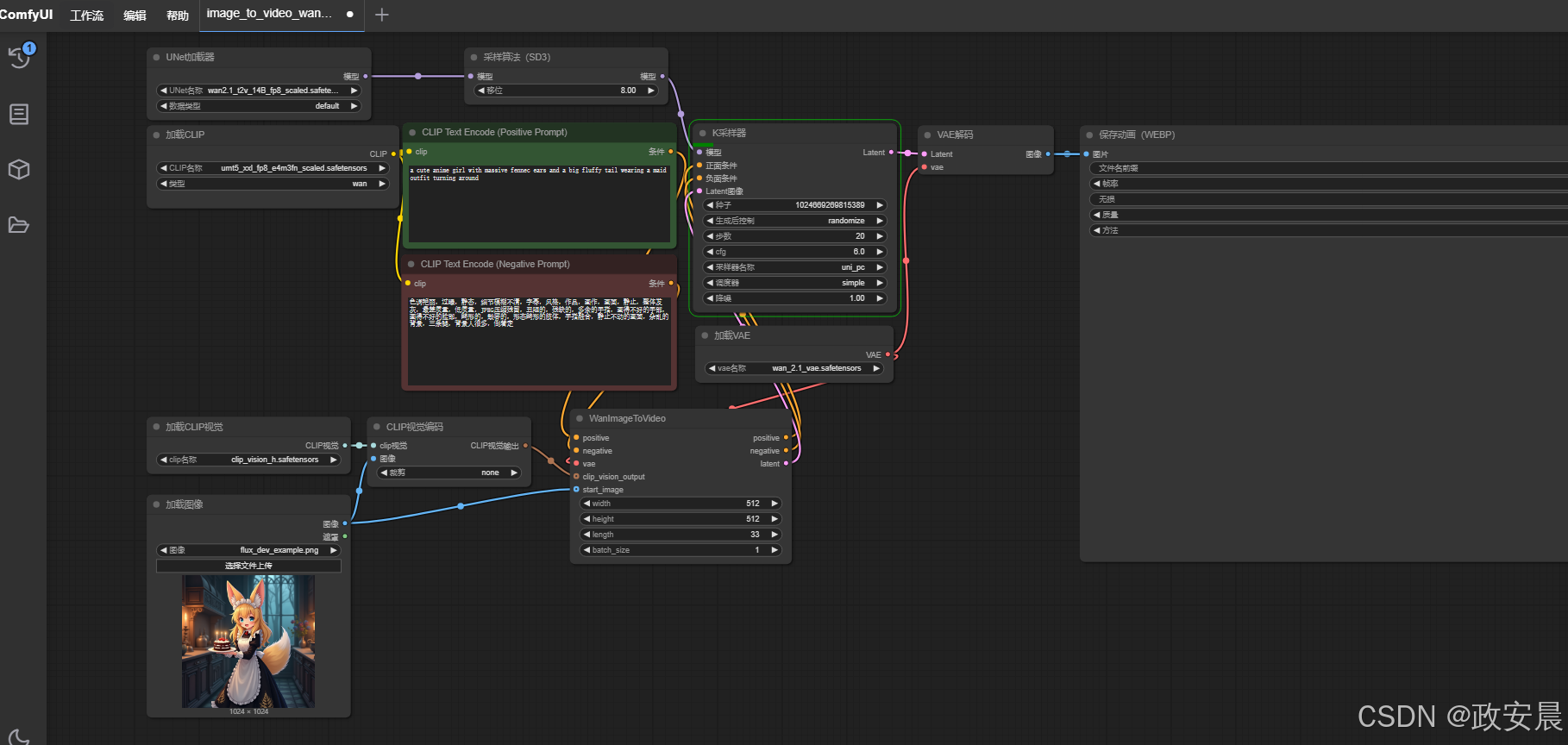The height and width of the screenshot is (745, 1568).
Task: Collapse the 加载图像 node via its dot
Action: point(156,504)
